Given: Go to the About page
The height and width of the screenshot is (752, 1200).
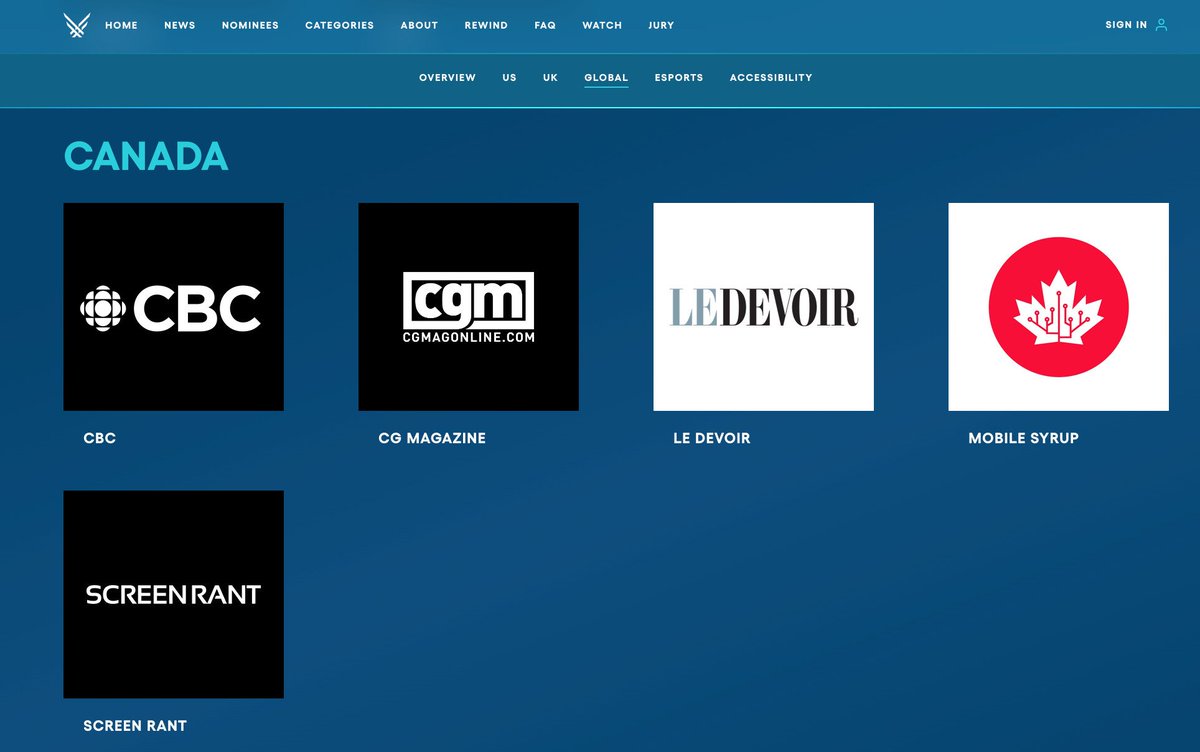Looking at the screenshot, I should pos(419,25).
